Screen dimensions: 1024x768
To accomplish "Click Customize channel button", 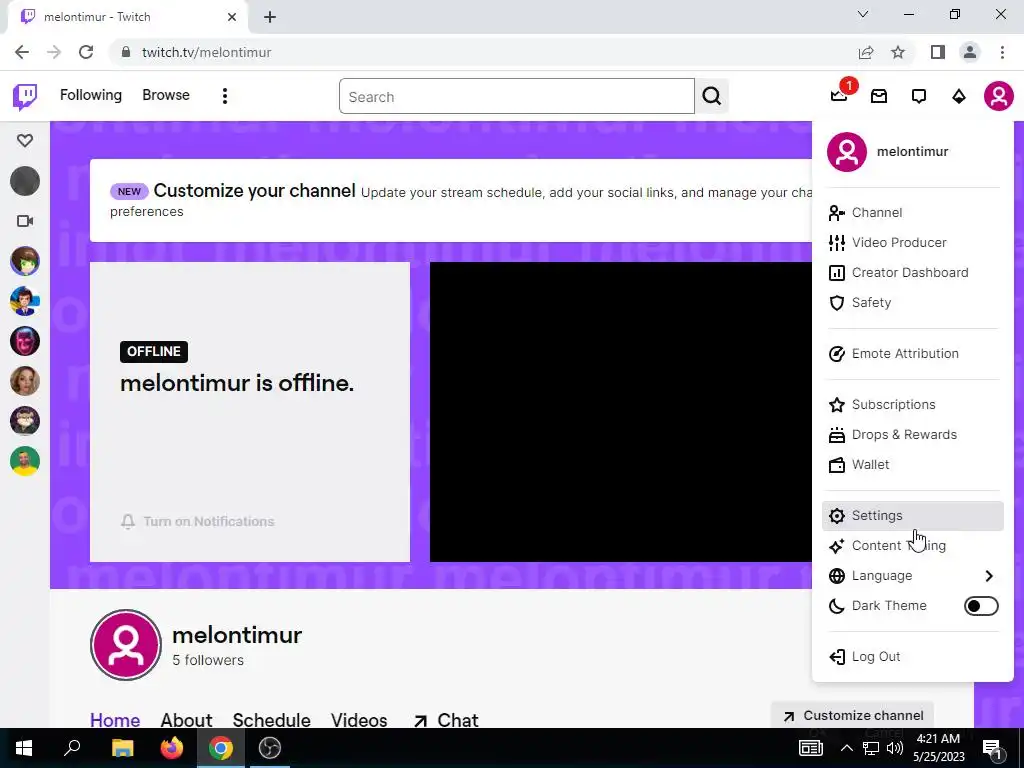I will [x=853, y=716].
